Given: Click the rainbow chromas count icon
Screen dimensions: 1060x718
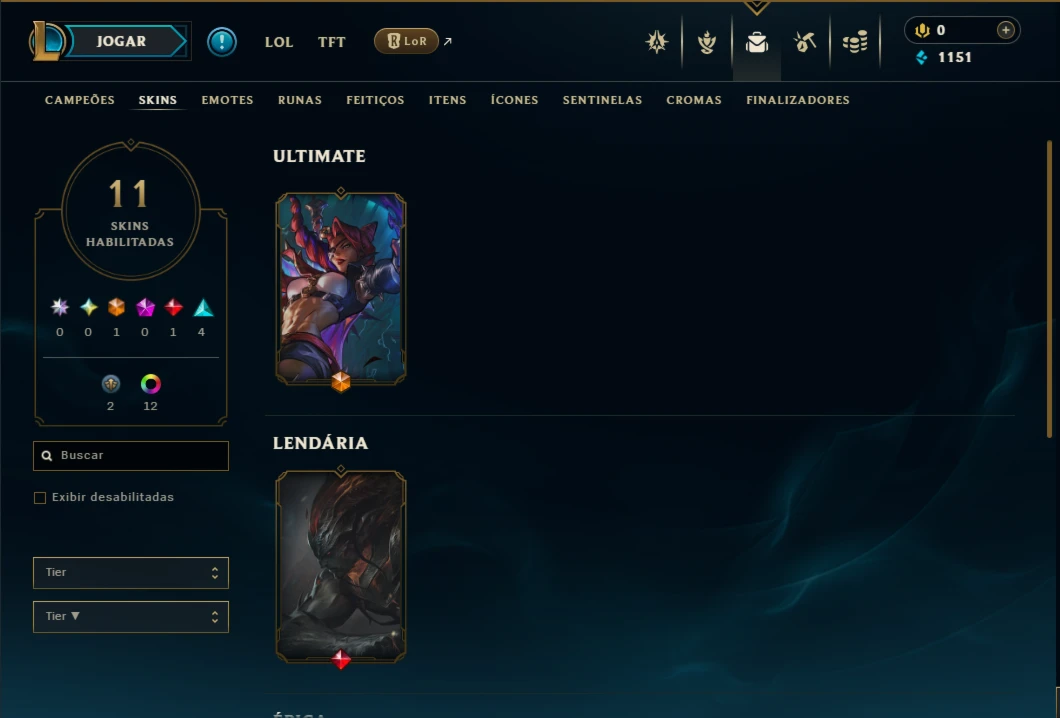Looking at the screenshot, I should point(151,384).
